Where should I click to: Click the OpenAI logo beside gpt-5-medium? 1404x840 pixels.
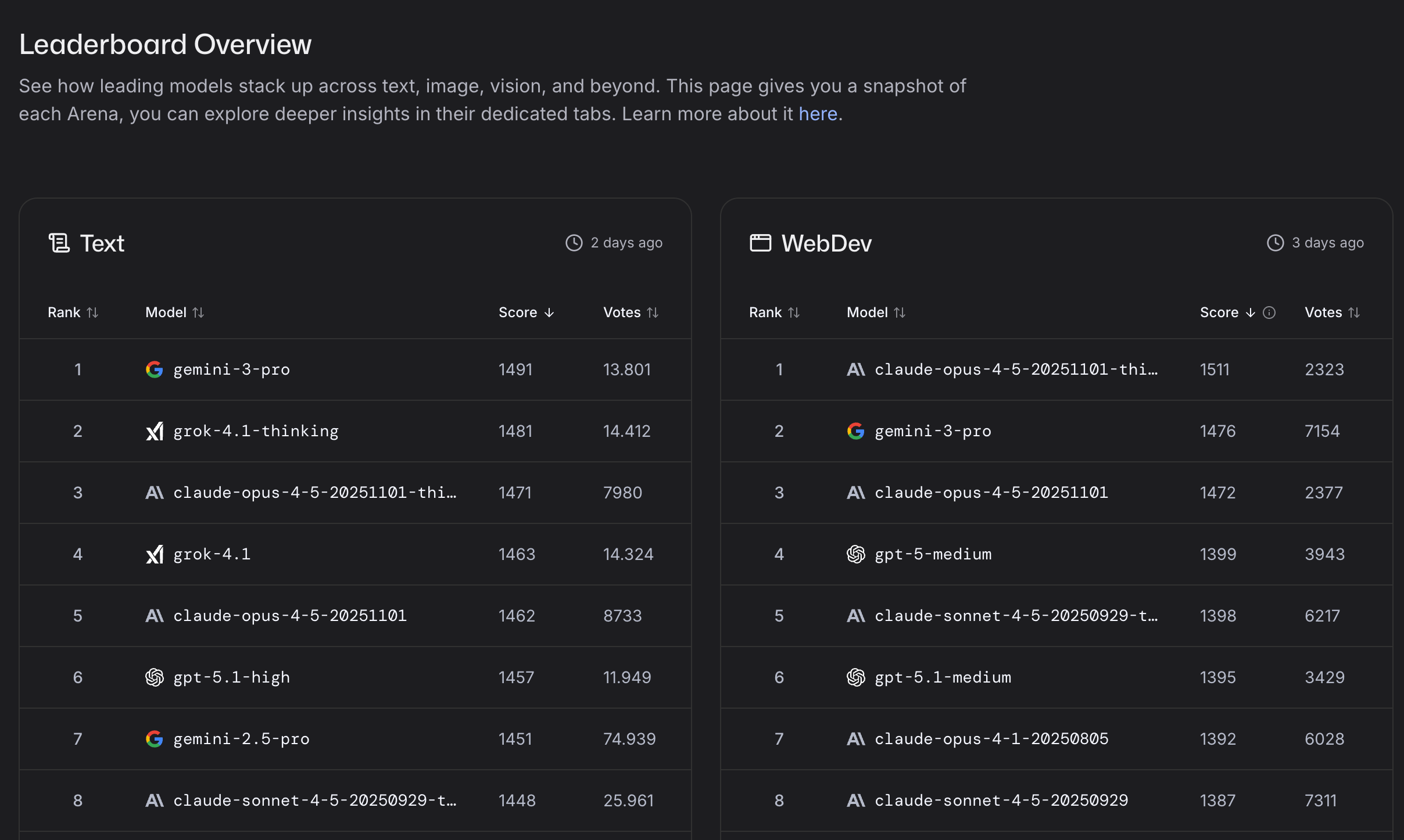(x=855, y=554)
